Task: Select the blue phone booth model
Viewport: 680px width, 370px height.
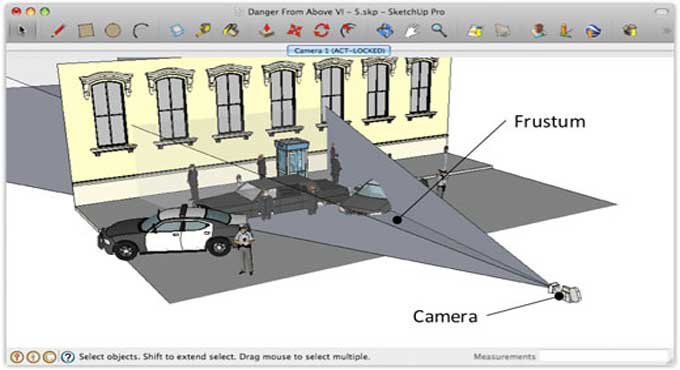Action: [x=292, y=157]
